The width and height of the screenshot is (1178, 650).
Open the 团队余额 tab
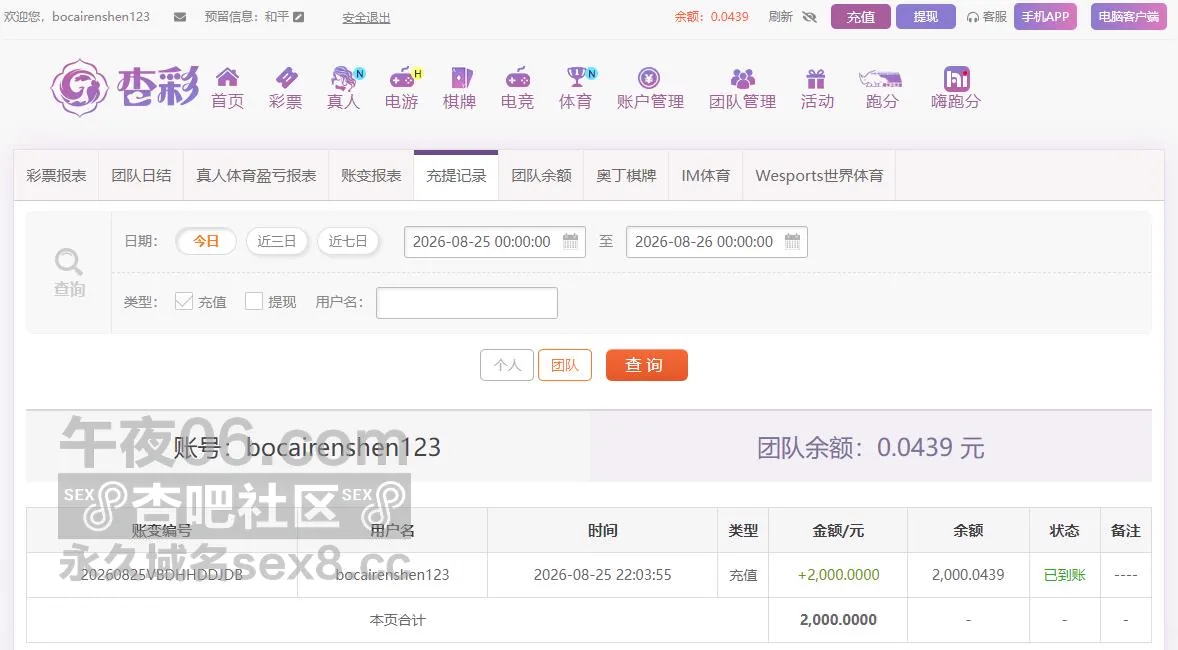pyautogui.click(x=541, y=176)
